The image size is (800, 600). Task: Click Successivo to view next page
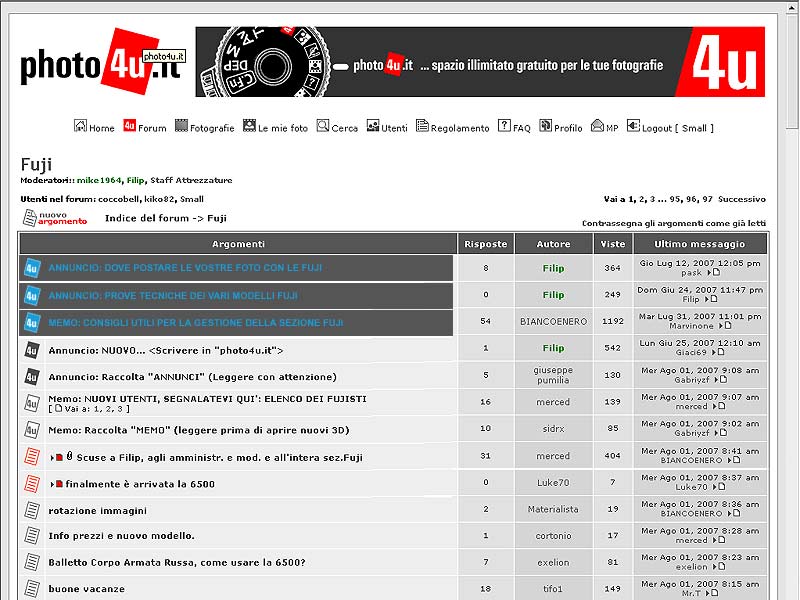click(x=742, y=199)
